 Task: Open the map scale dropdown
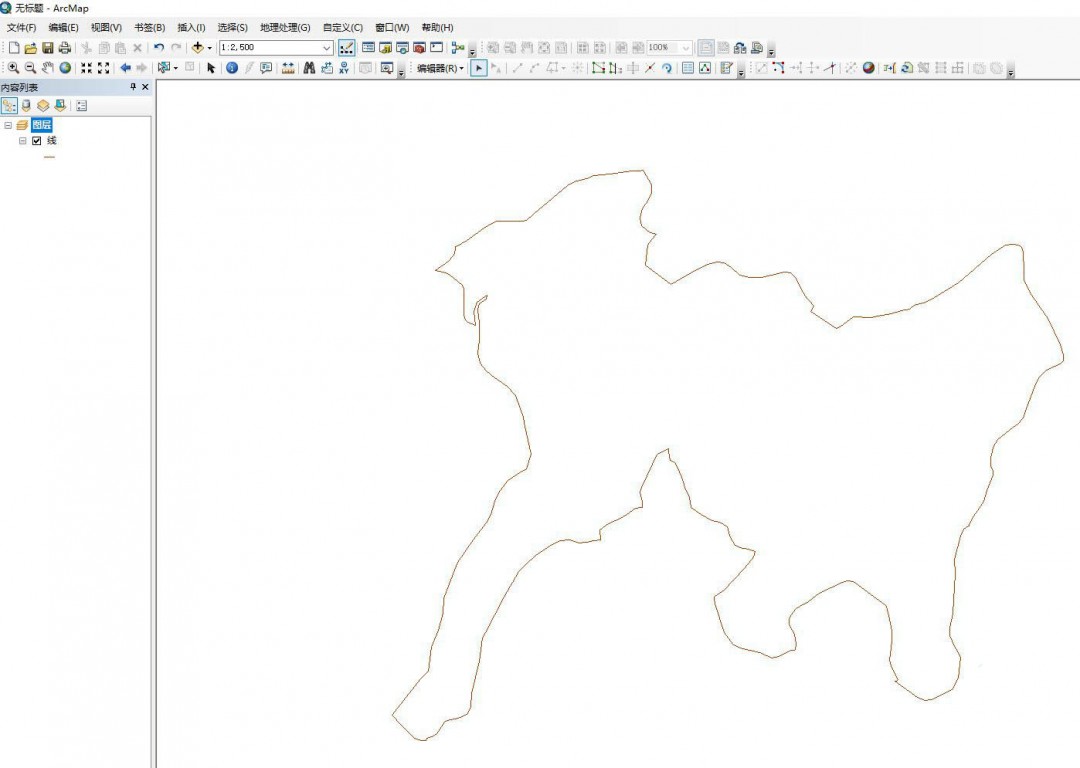[x=327, y=48]
